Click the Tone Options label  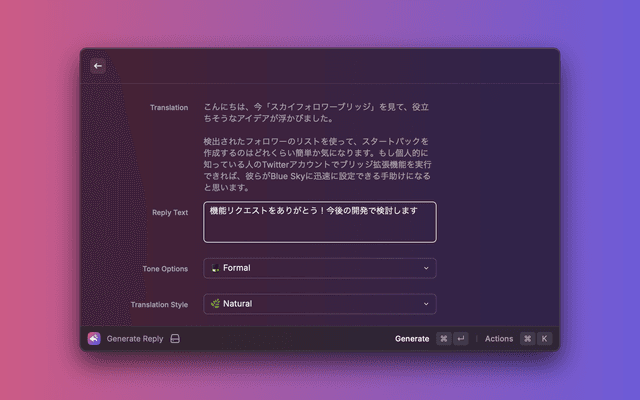(166, 269)
